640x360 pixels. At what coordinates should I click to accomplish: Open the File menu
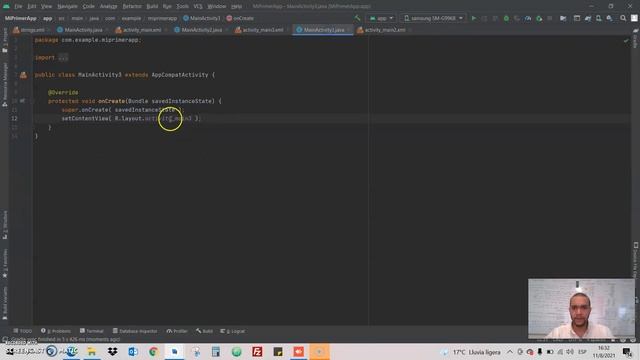point(18,6)
